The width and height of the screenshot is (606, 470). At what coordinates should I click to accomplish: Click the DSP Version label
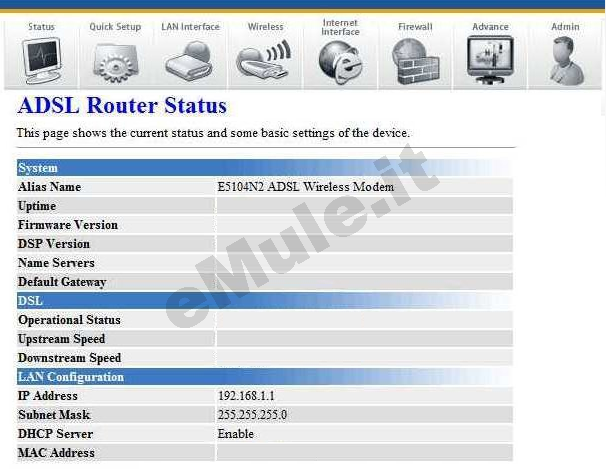[54, 244]
